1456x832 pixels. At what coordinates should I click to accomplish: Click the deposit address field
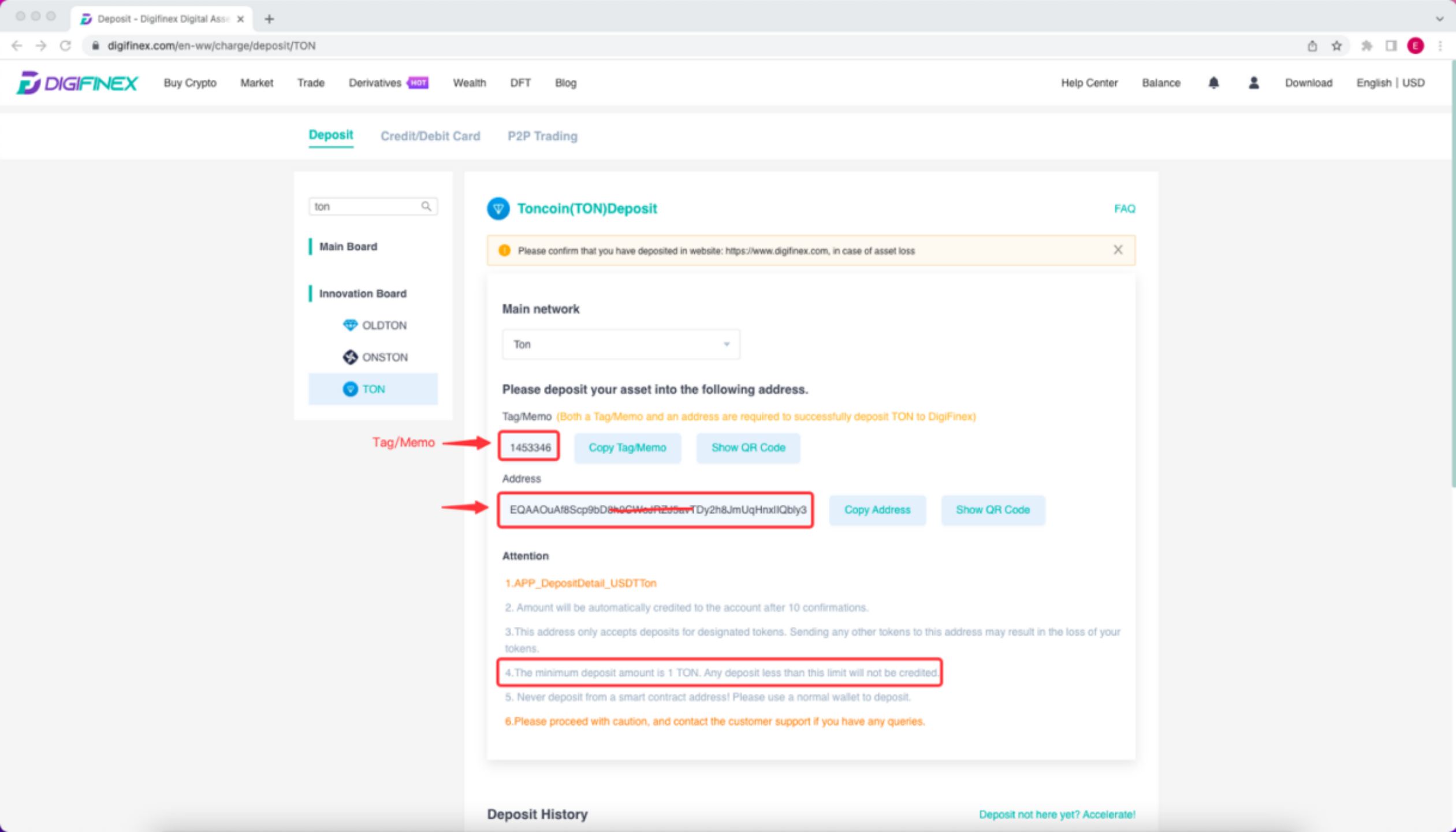[656, 510]
